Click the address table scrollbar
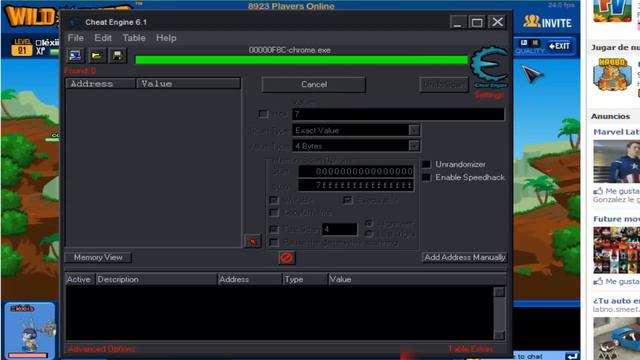 (x=499, y=313)
